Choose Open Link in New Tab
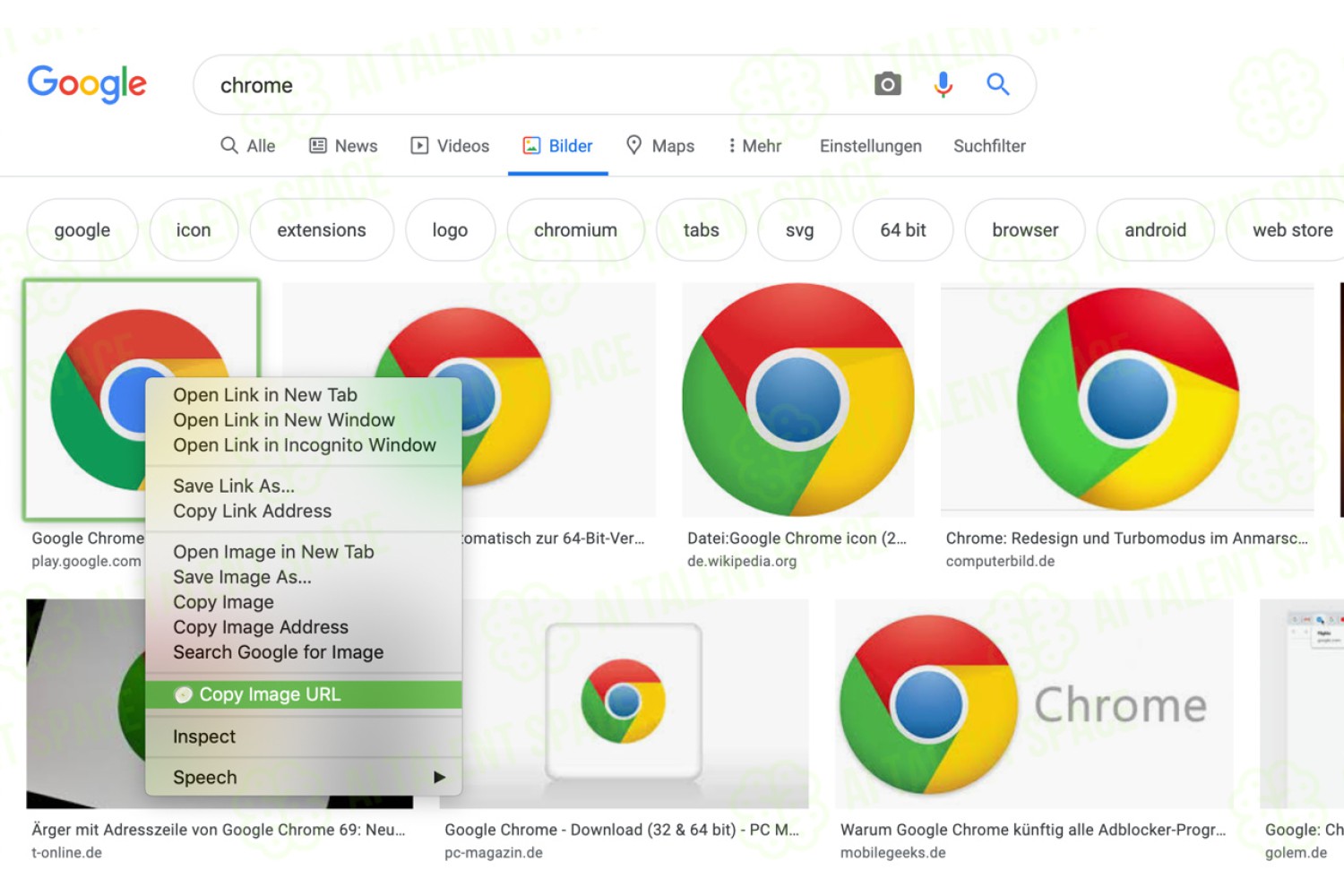Screen dimensions: 1344x896 click(x=304, y=395)
